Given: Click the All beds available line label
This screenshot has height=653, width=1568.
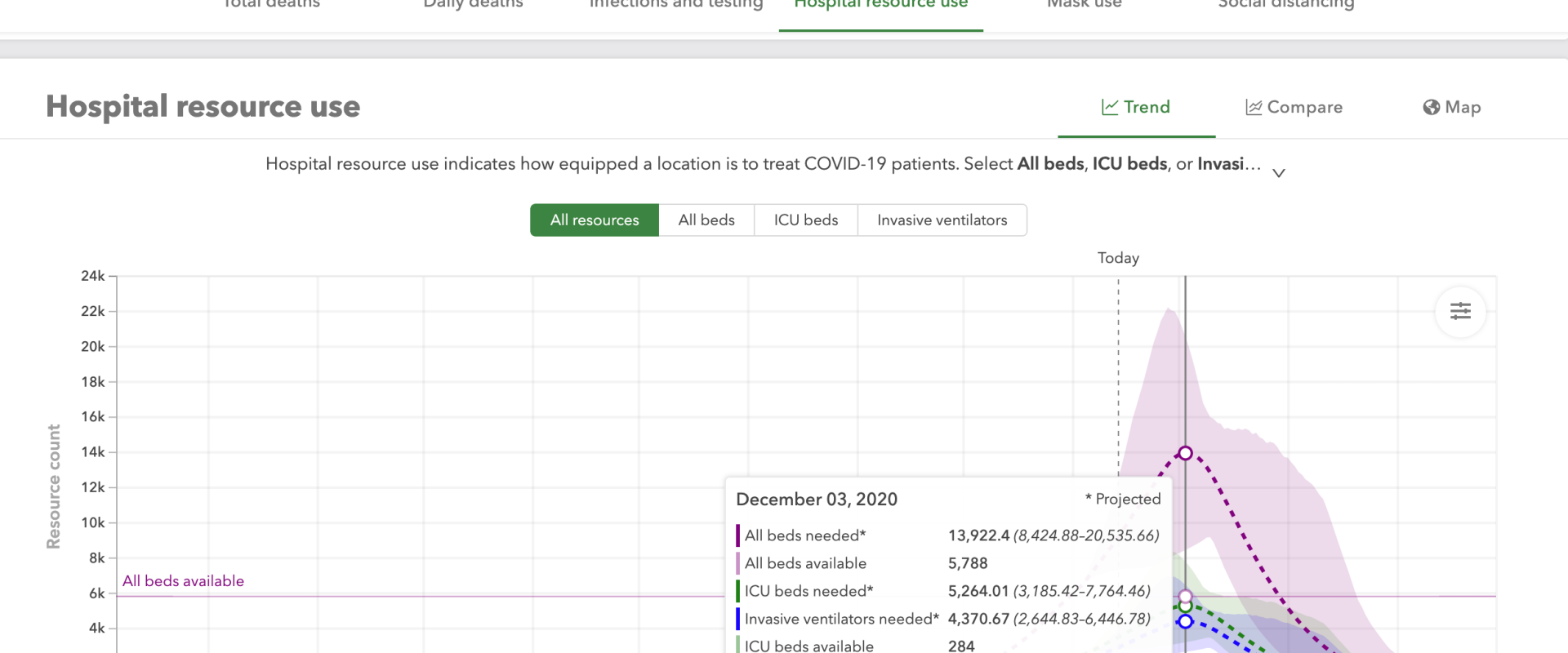Looking at the screenshot, I should point(183,581).
